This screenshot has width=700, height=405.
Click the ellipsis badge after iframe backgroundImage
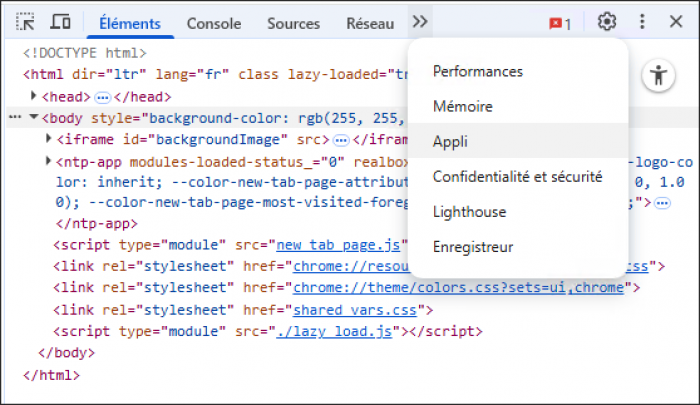click(341, 140)
